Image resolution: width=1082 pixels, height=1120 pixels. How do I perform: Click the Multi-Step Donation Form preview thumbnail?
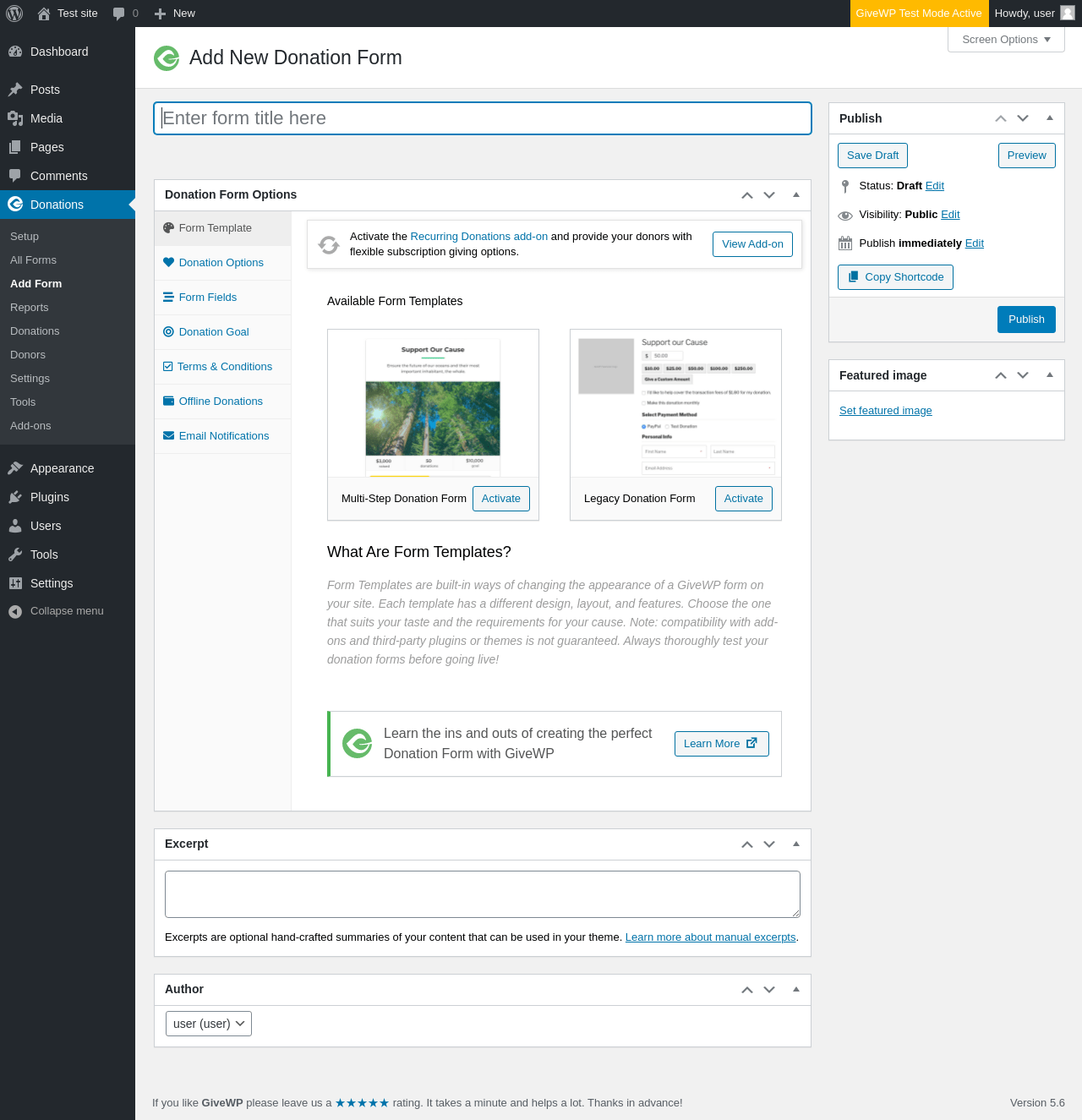tap(433, 404)
